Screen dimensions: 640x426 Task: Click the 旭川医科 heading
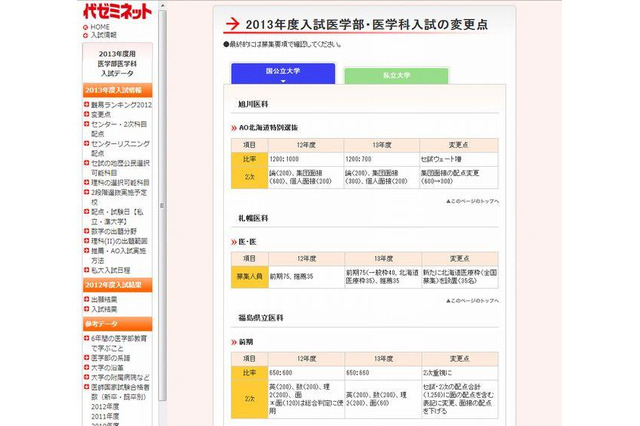pyautogui.click(x=253, y=104)
